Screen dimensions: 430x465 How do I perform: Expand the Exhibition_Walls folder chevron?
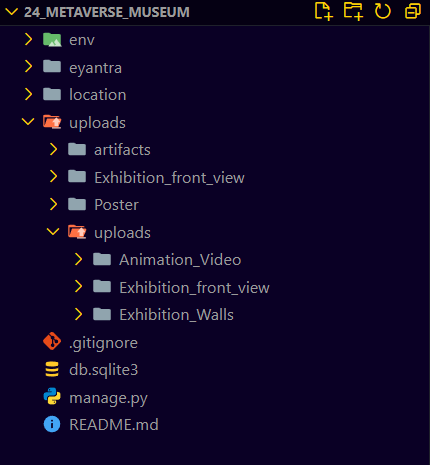pyautogui.click(x=78, y=314)
